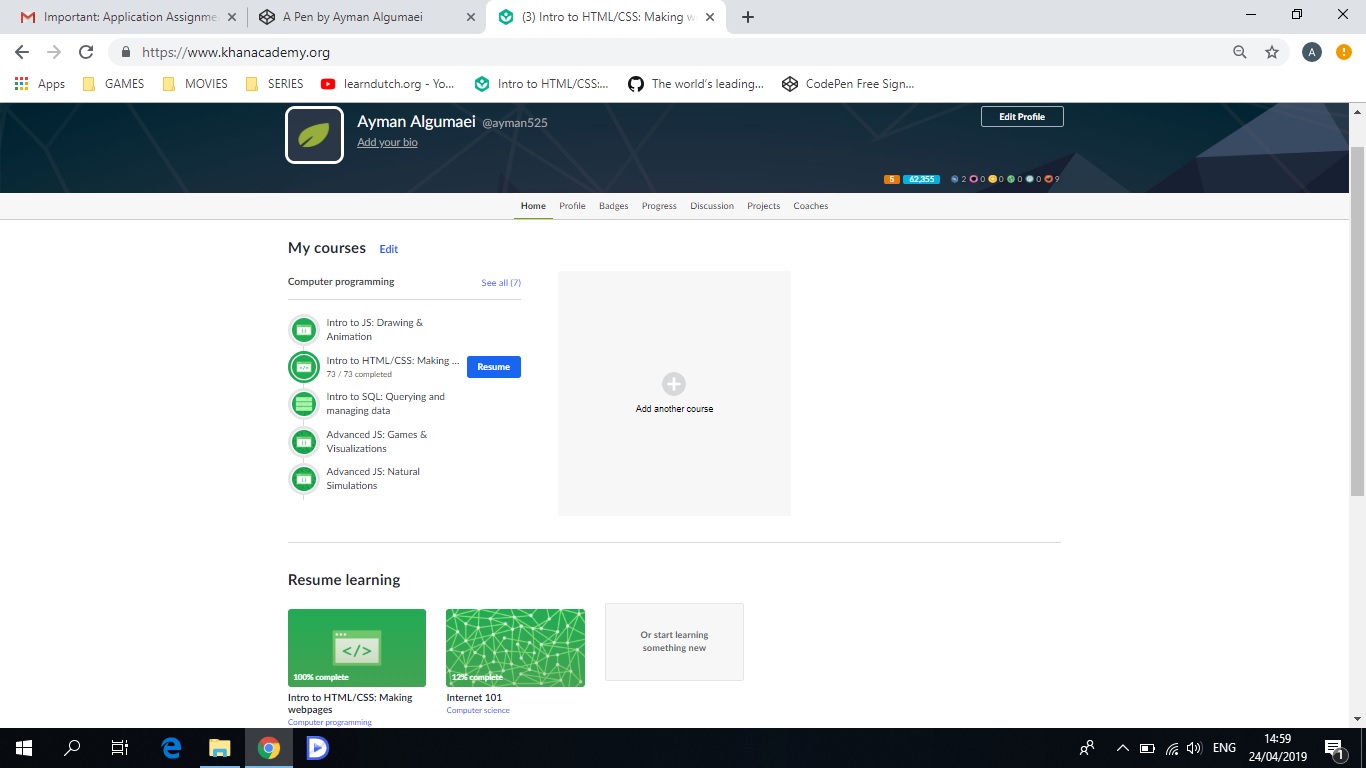Click the orange Chrome update alert icon

click(x=1343, y=52)
